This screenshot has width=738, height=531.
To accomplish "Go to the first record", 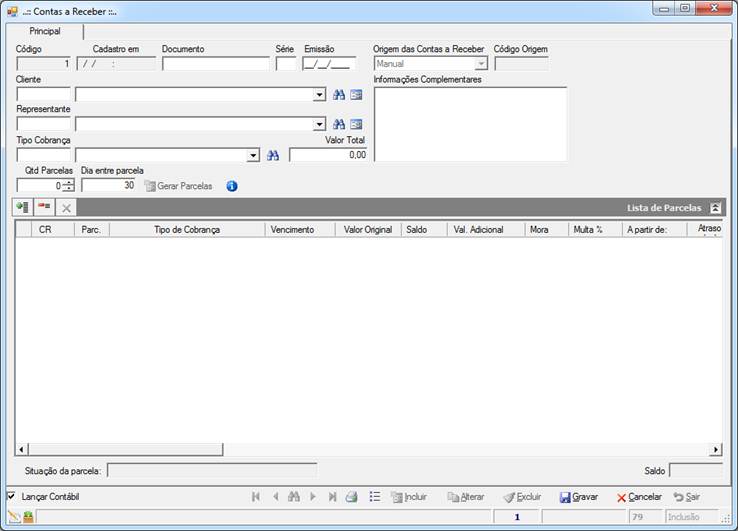I will coord(256,497).
